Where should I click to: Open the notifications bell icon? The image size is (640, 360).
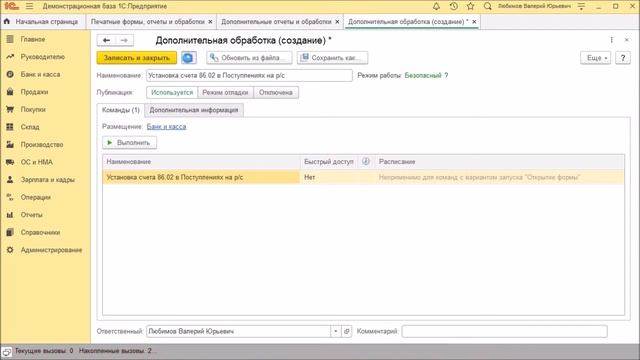pos(436,6)
